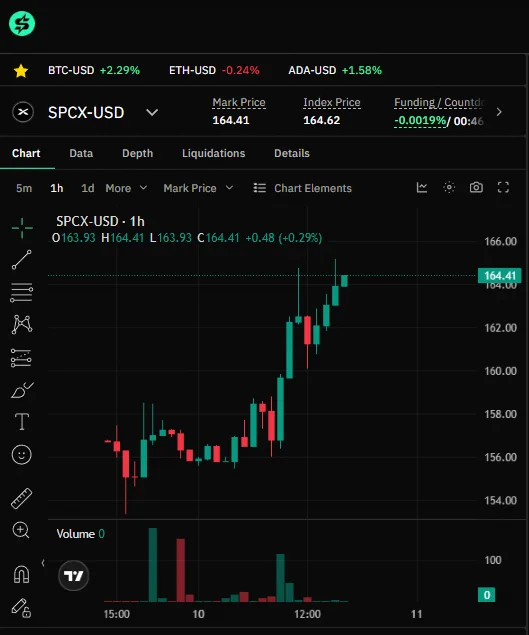
Task: Click the 166.00 price axis label
Action: pos(501,242)
